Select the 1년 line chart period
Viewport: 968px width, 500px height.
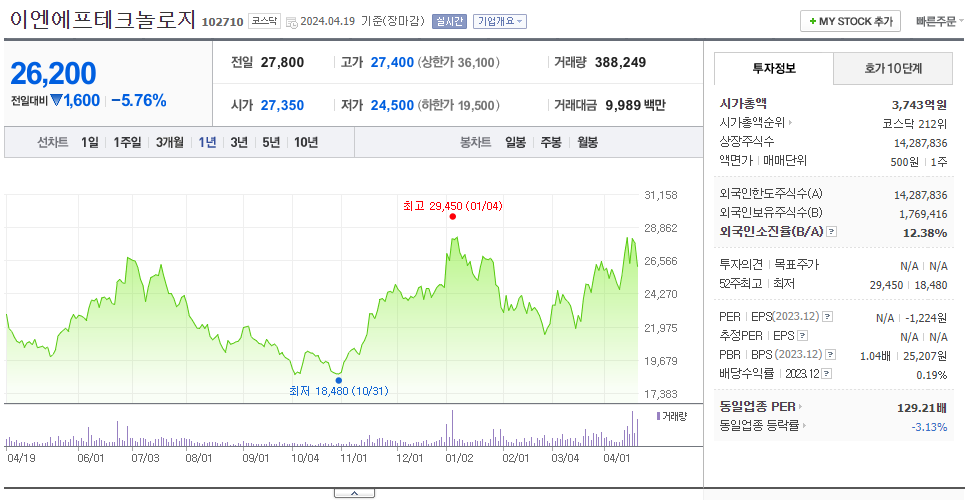click(x=207, y=143)
